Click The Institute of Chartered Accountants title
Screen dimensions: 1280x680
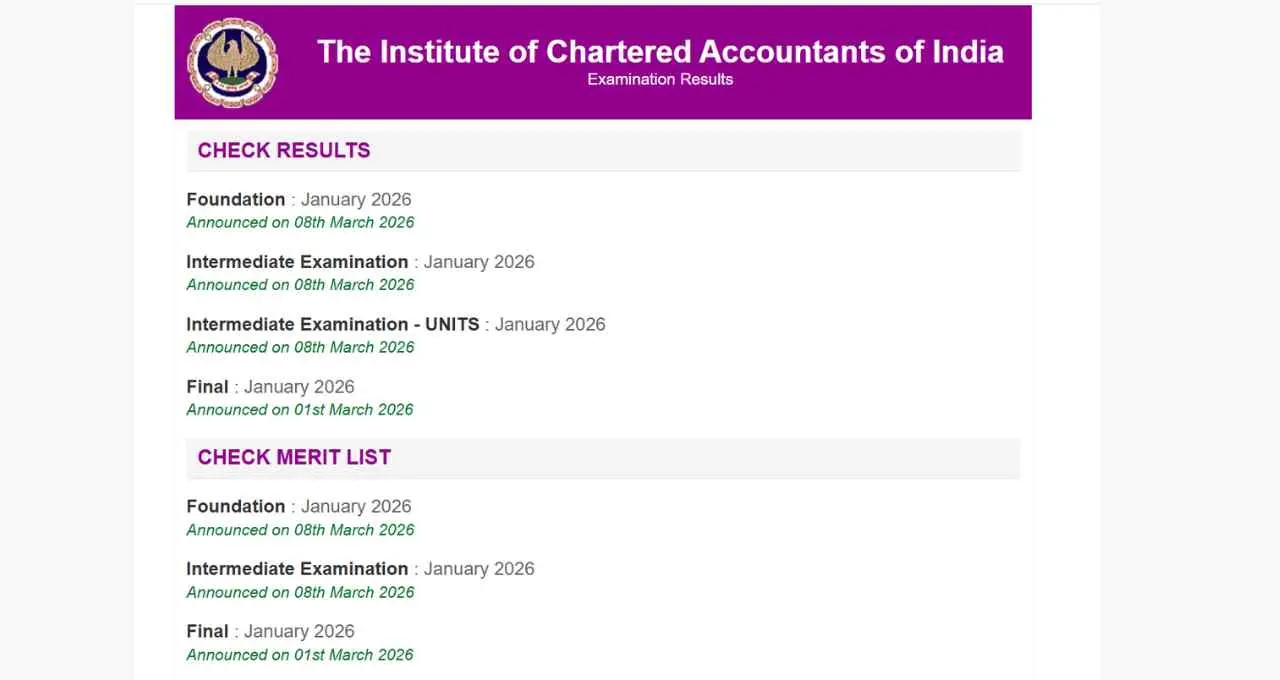[660, 52]
